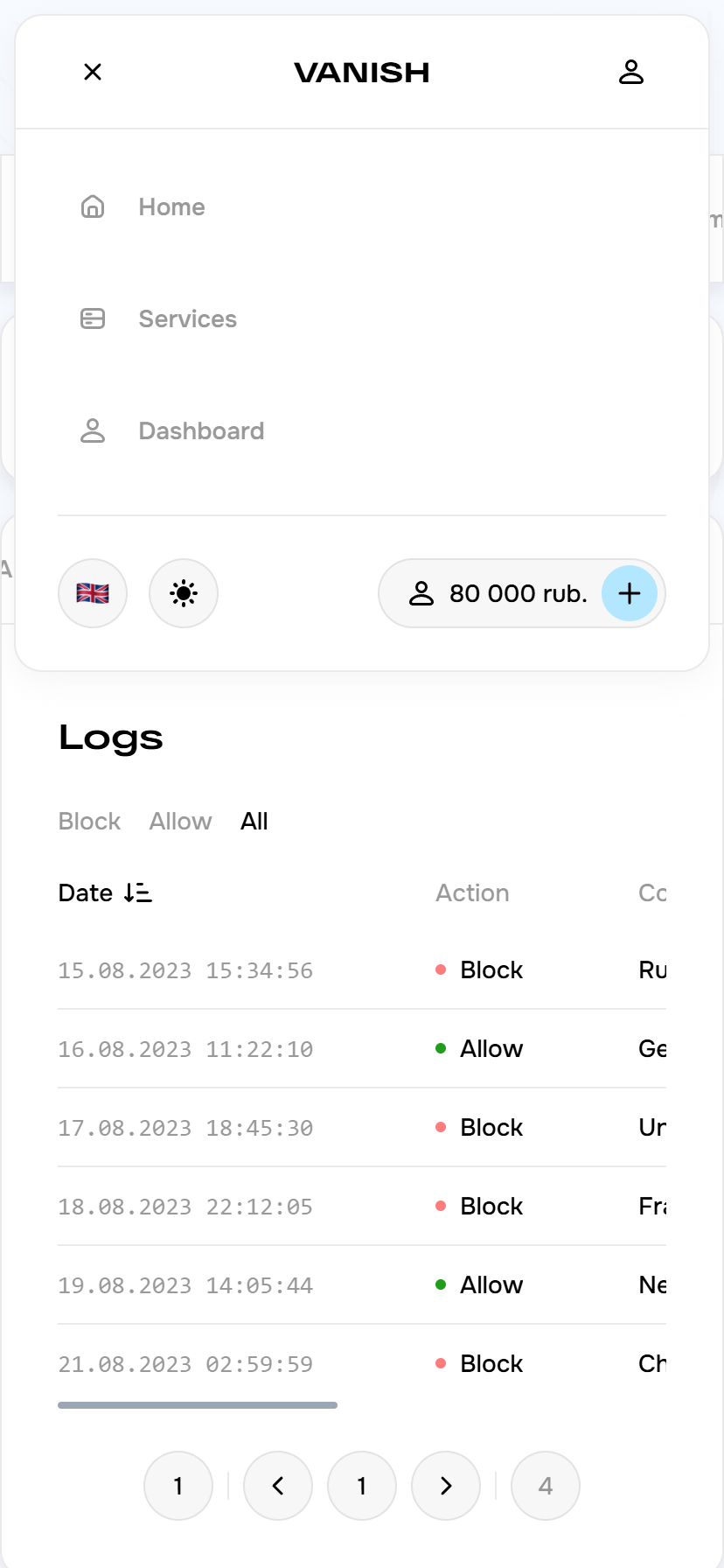The height and width of the screenshot is (1568, 724).
Task: Open the user profile account icon
Action: point(631,72)
